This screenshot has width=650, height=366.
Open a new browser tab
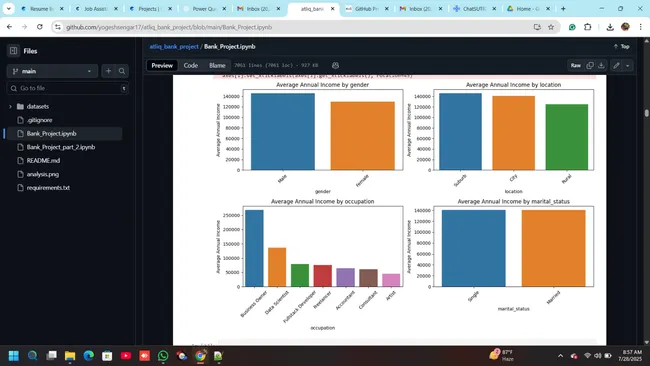(x=563, y=8)
